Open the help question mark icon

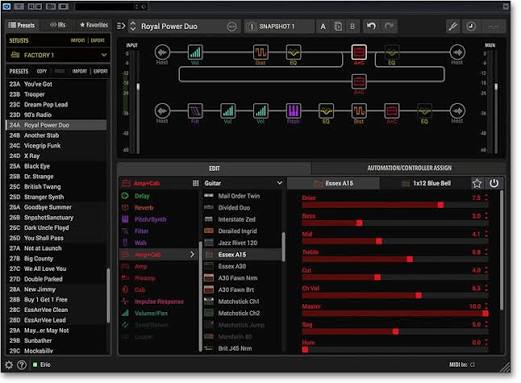(22, 365)
